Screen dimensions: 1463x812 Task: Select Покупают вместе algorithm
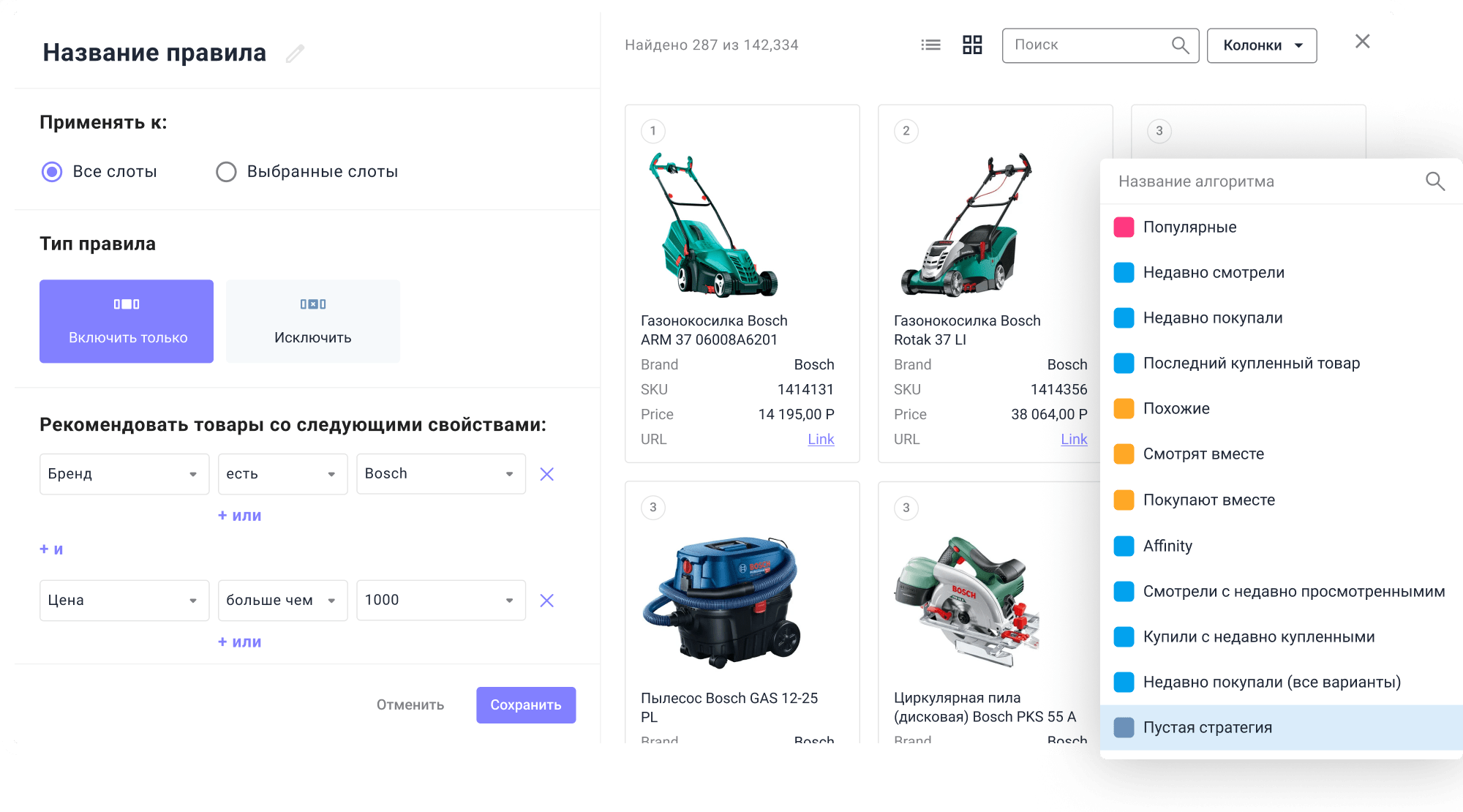[1282, 500]
